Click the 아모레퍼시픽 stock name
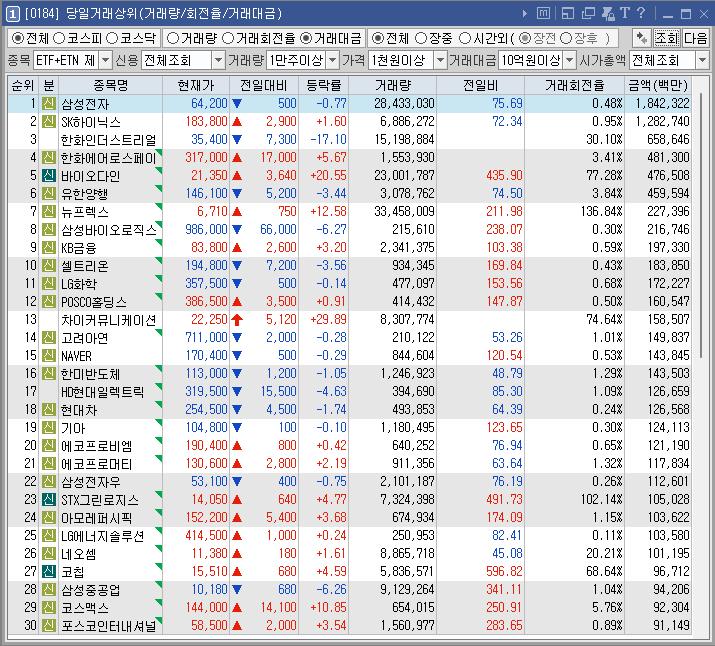This screenshot has height=646, width=715. click(x=97, y=518)
